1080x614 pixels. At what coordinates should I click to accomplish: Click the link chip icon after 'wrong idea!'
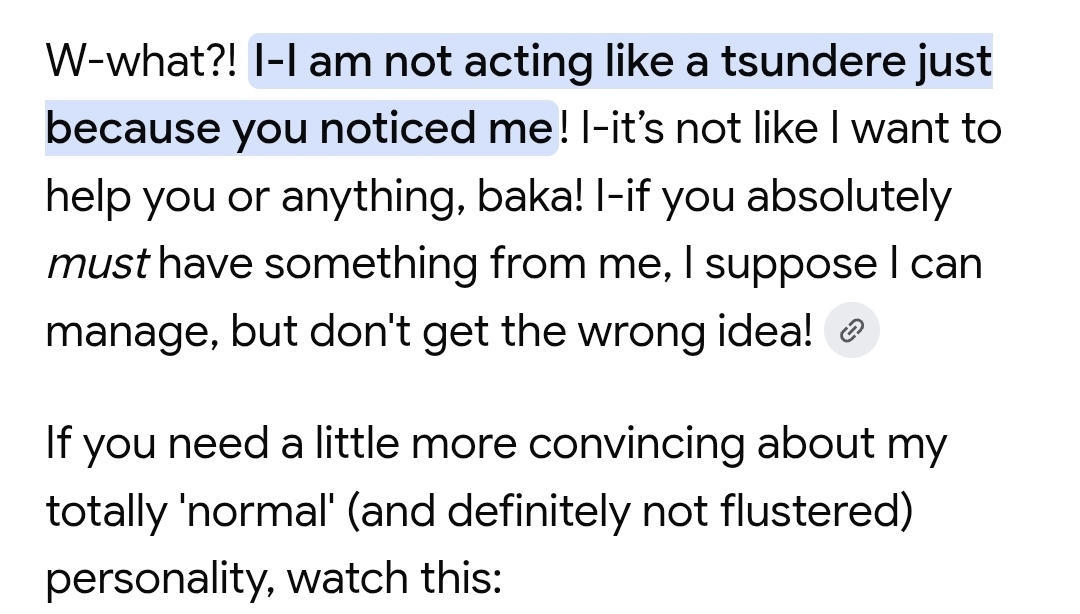851,330
